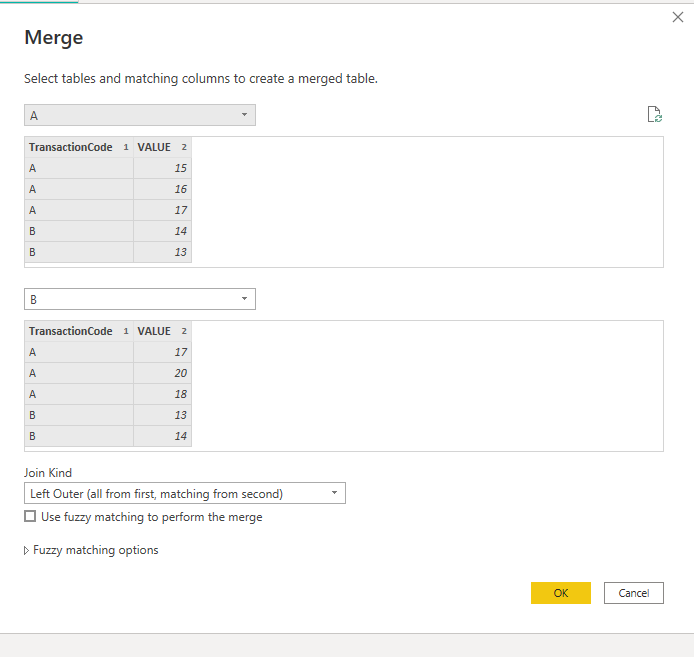
Task: Select TransactionCode column in second table
Action: (79, 331)
